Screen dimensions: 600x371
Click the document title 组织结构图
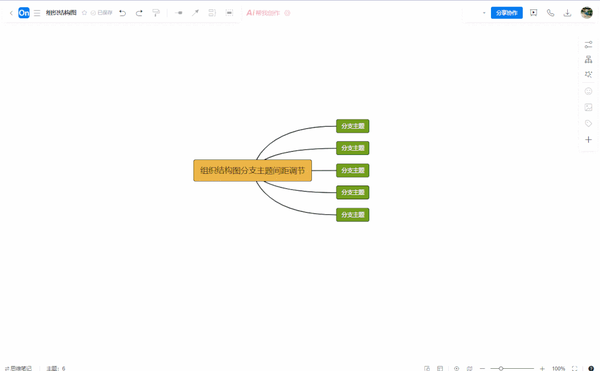pos(61,13)
